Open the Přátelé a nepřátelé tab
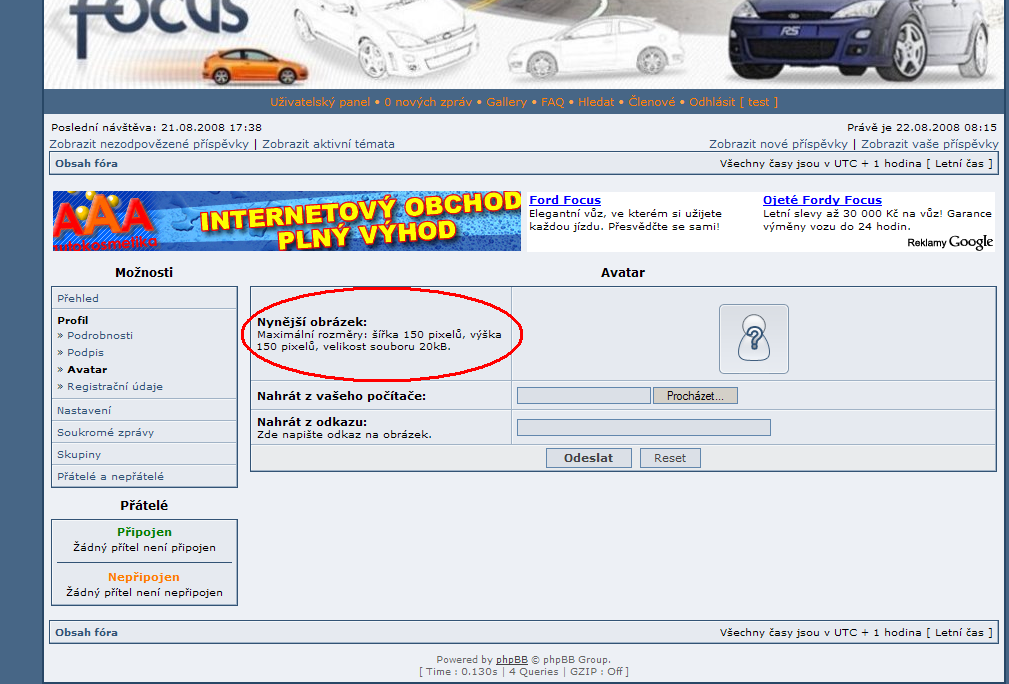The image size is (1009, 684). (110, 477)
